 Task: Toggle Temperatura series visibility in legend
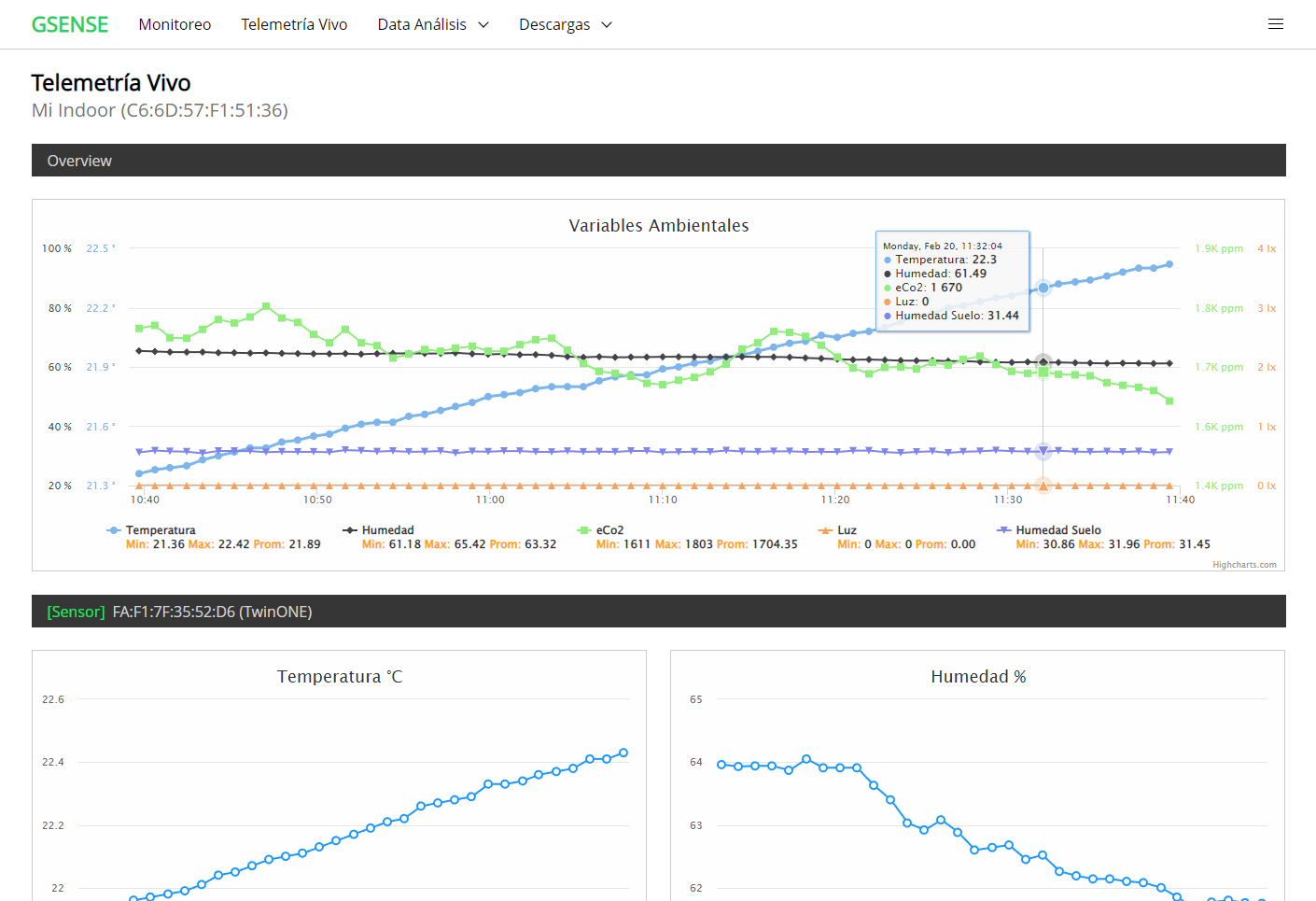click(161, 530)
